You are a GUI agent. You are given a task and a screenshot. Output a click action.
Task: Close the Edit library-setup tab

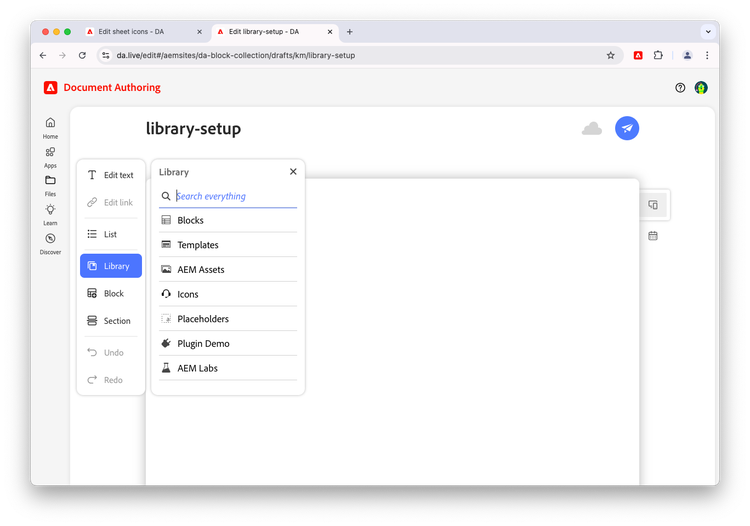tap(330, 32)
